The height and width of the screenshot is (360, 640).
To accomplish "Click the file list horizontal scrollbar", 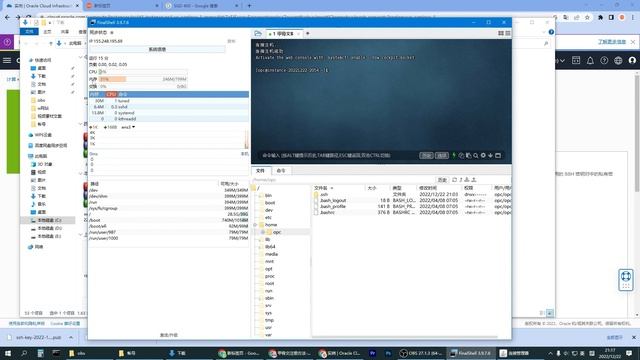I will pos(405,337).
